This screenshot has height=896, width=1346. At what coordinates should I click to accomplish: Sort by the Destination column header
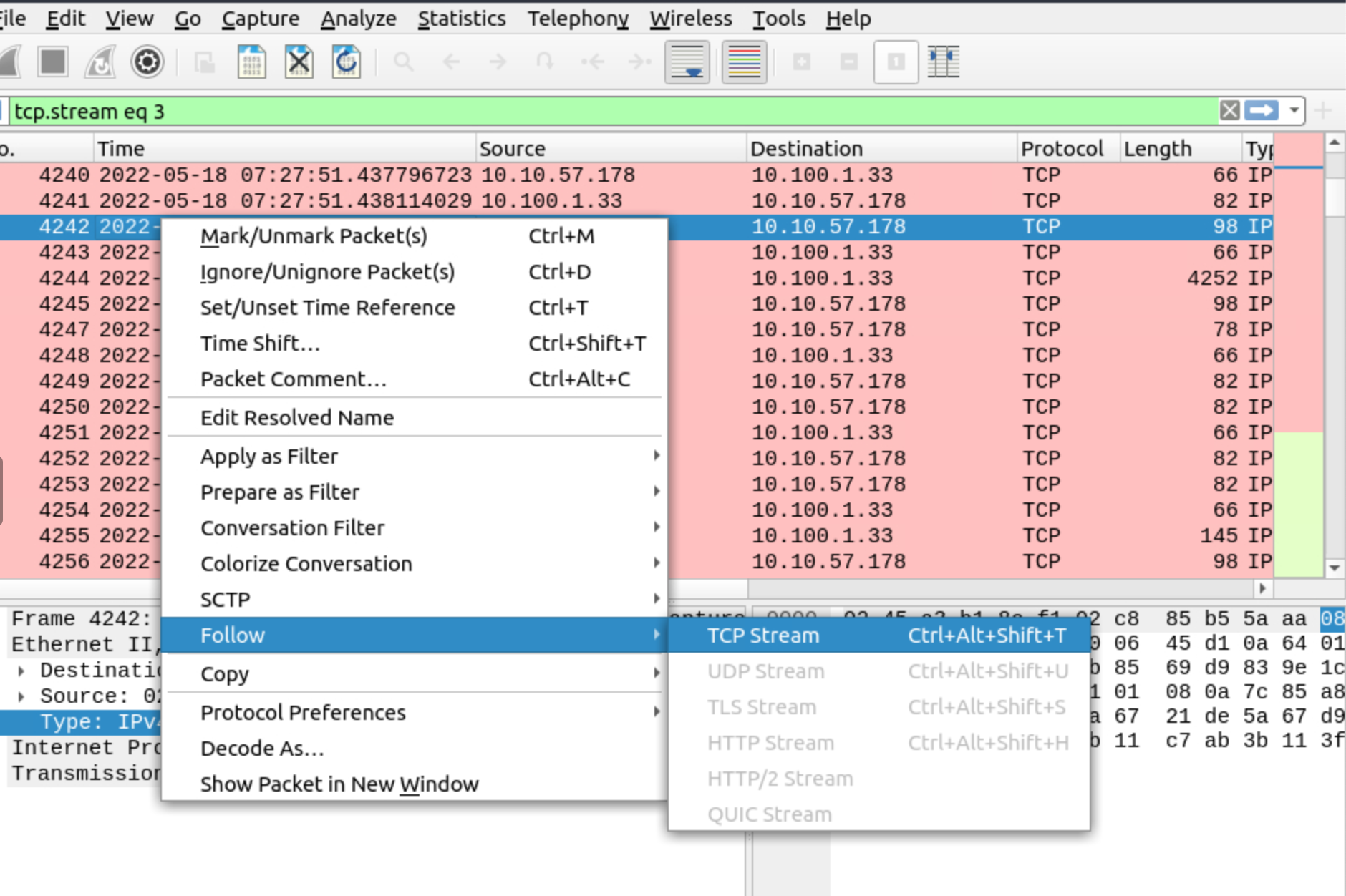(882, 148)
